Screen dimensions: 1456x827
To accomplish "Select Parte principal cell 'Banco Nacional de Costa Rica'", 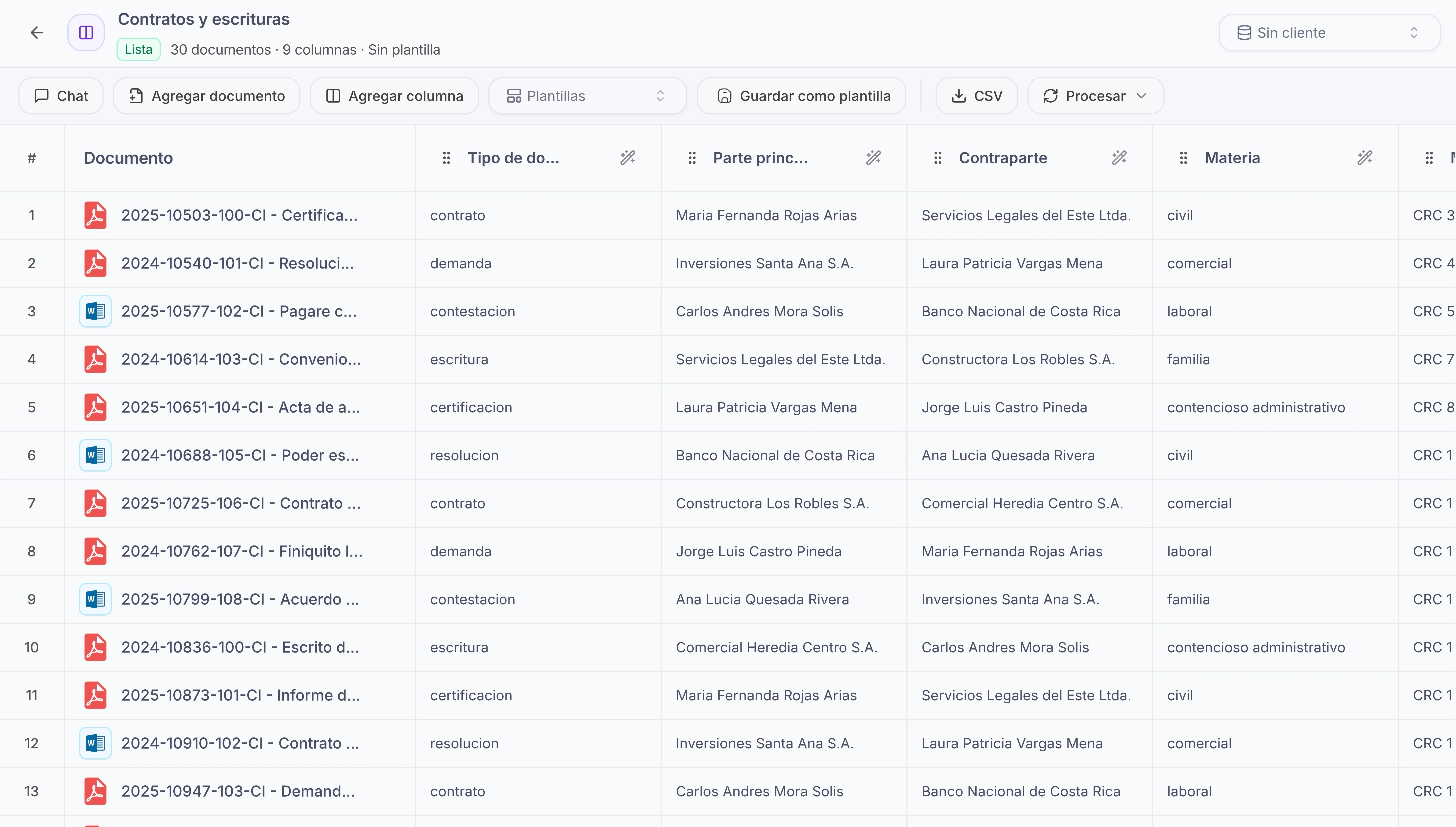I will [784, 456].
